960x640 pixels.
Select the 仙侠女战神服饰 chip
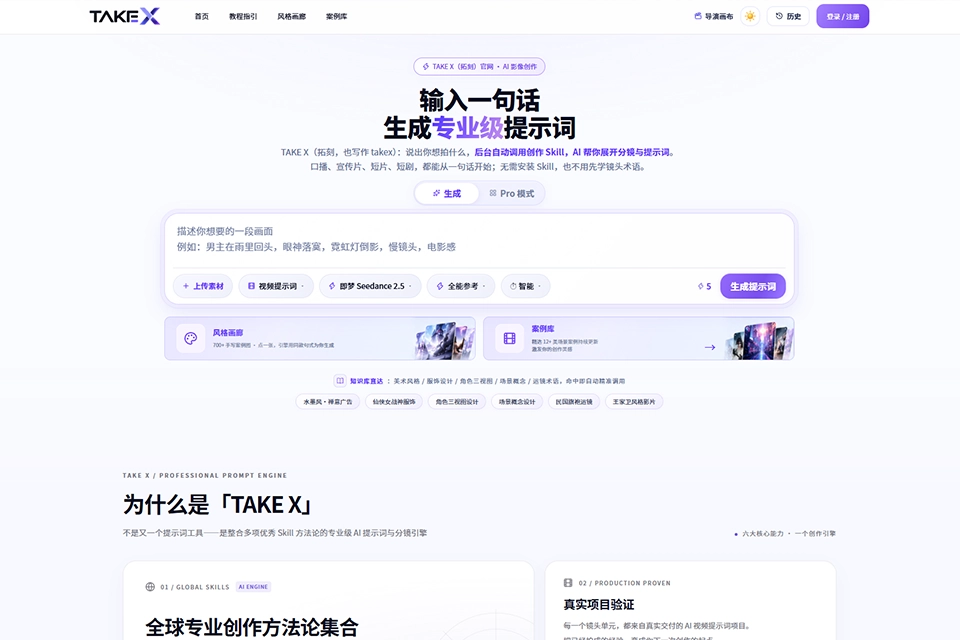point(394,402)
